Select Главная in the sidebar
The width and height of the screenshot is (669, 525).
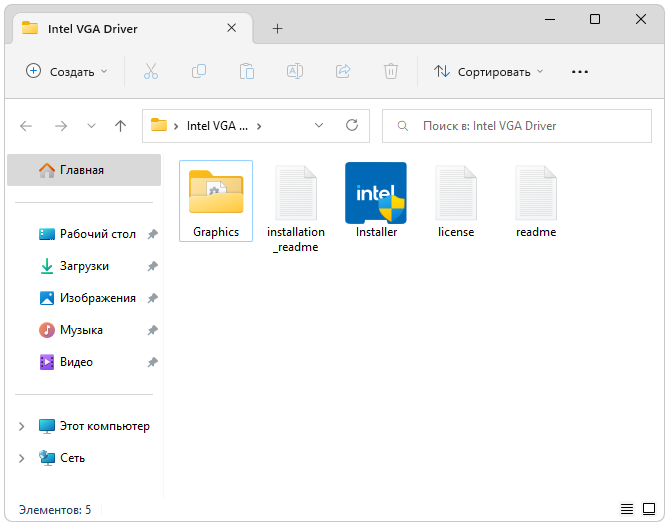pyautogui.click(x=84, y=170)
